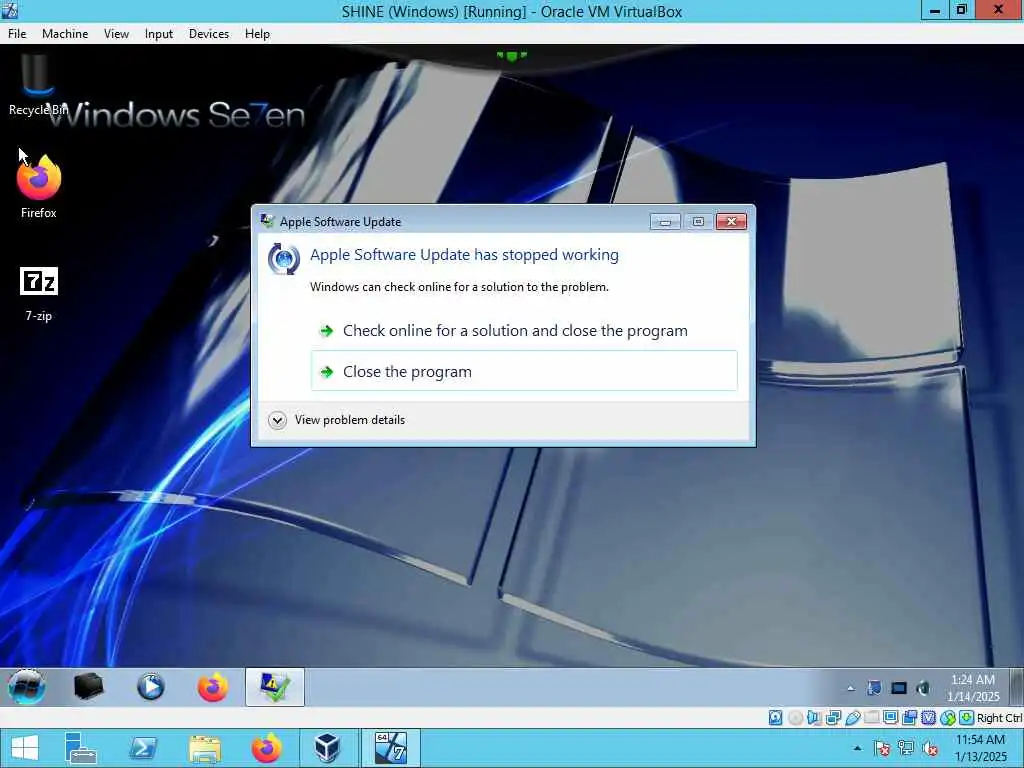Open the View menu
This screenshot has height=768, width=1024.
[x=116, y=34]
